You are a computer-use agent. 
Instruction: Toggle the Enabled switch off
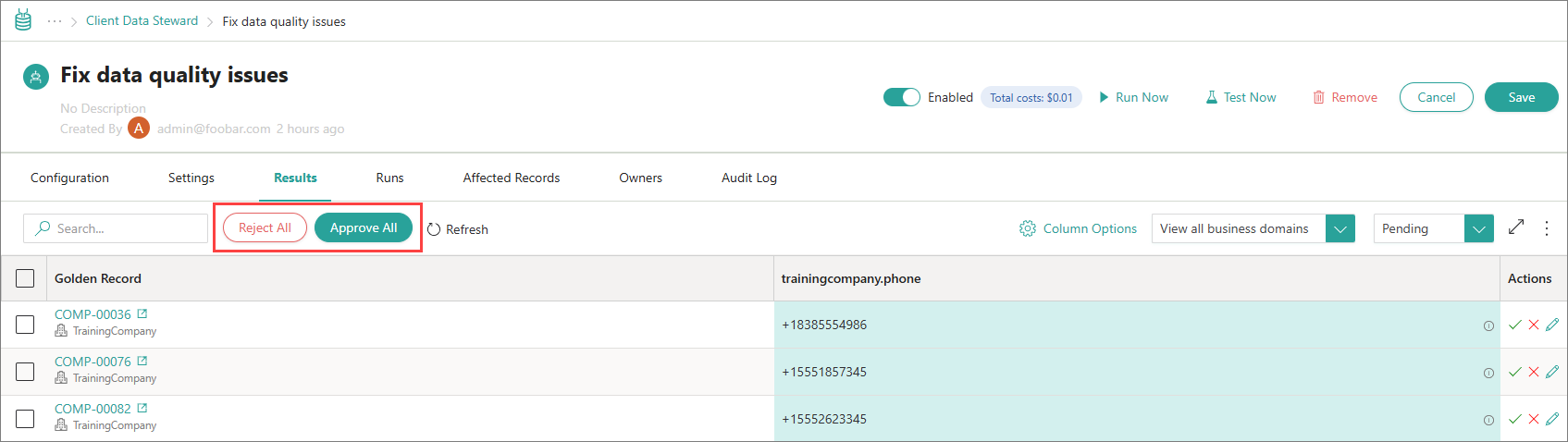(901, 97)
